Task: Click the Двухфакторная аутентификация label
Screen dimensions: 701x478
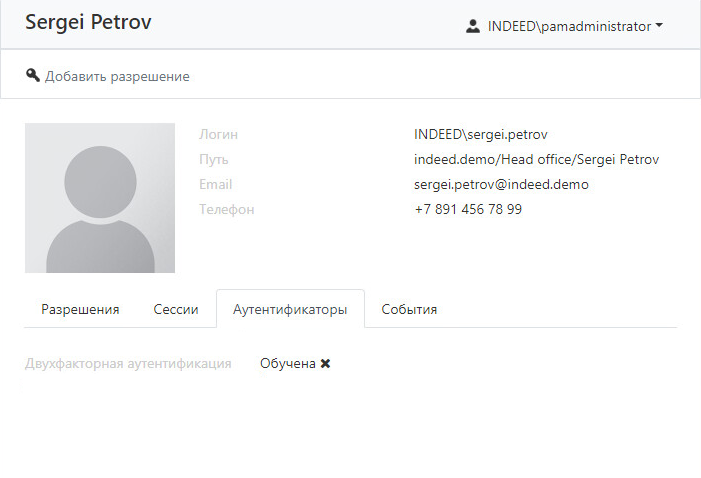Action: [x=128, y=364]
